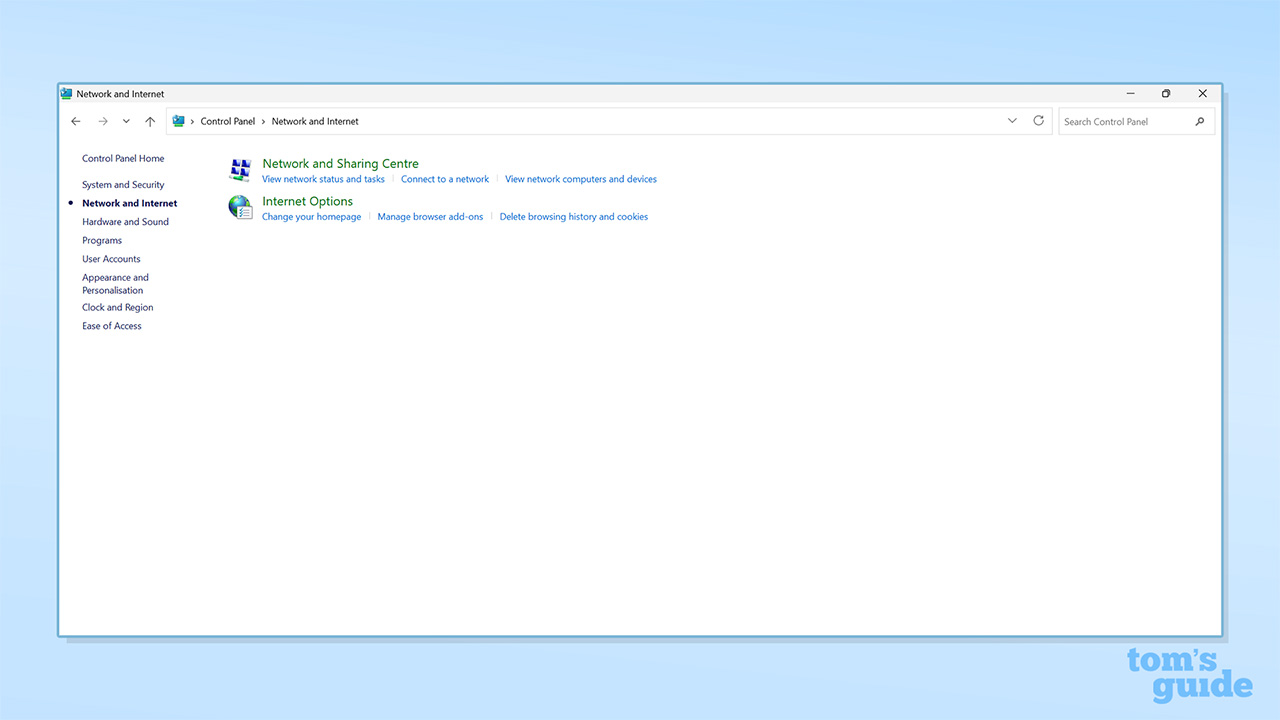
Task: Click Manage browser add-ons link
Action: point(430,217)
